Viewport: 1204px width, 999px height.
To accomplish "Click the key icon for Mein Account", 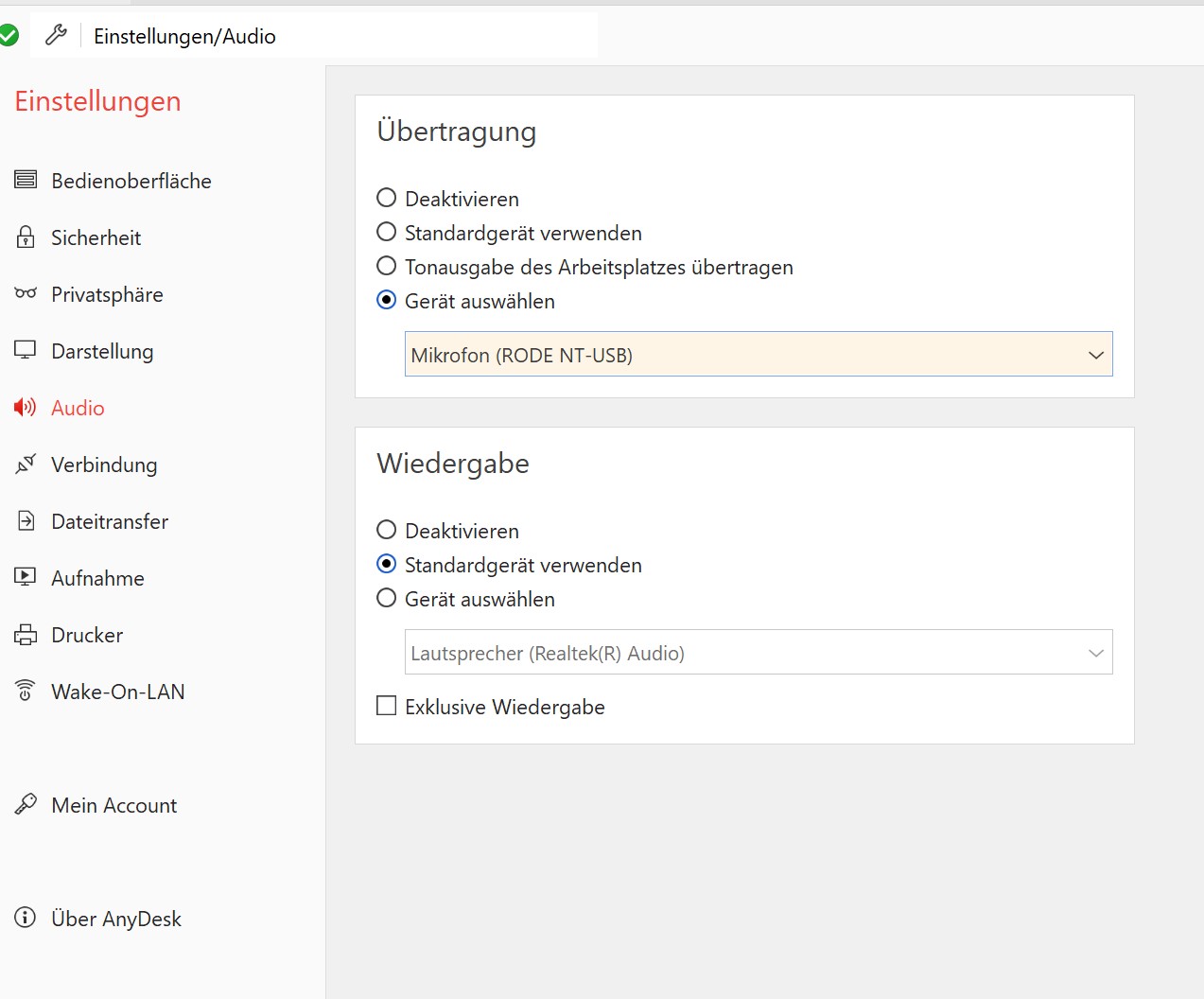I will pos(26,804).
